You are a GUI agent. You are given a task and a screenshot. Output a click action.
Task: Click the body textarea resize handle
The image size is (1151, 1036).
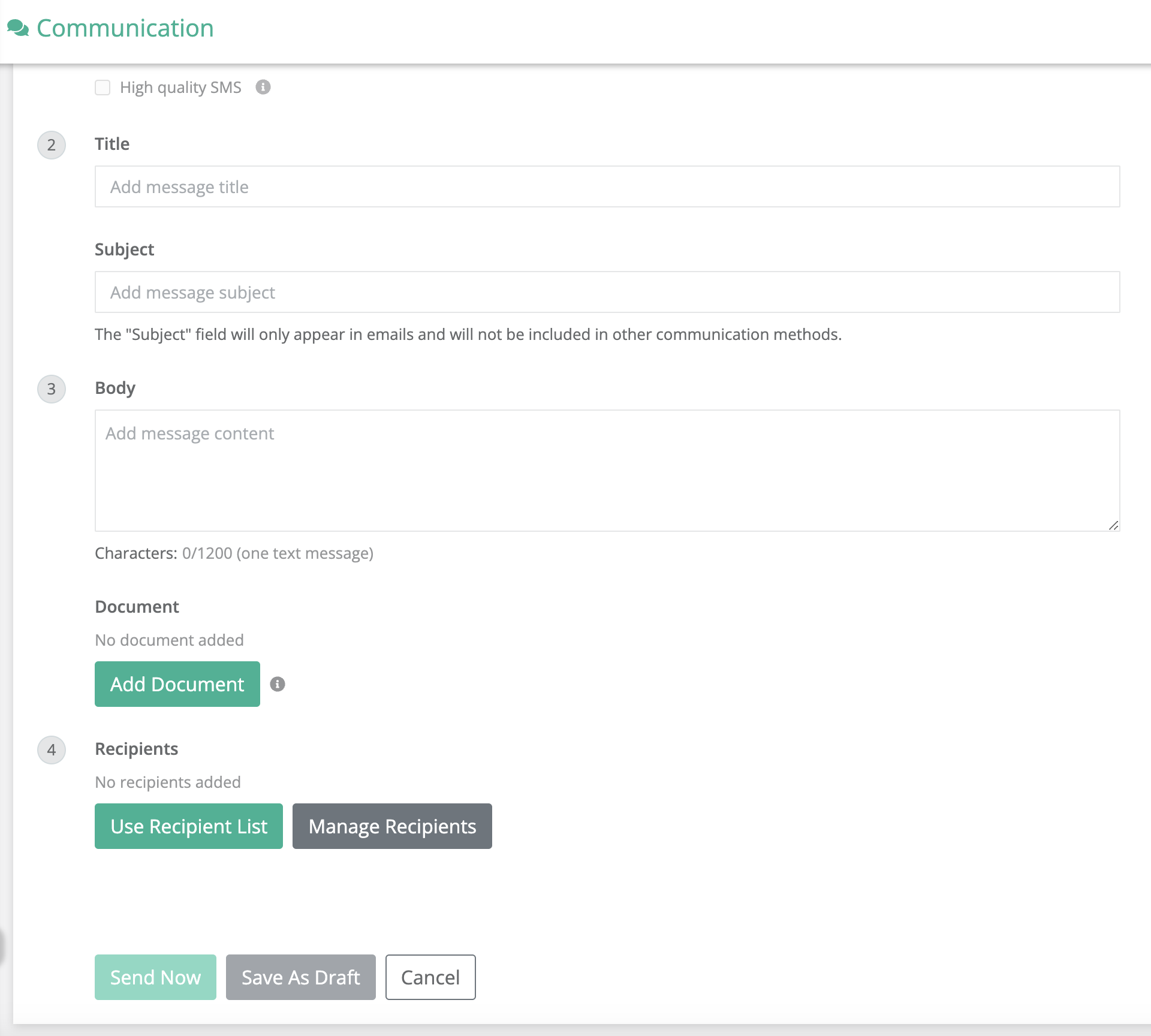[1115, 526]
